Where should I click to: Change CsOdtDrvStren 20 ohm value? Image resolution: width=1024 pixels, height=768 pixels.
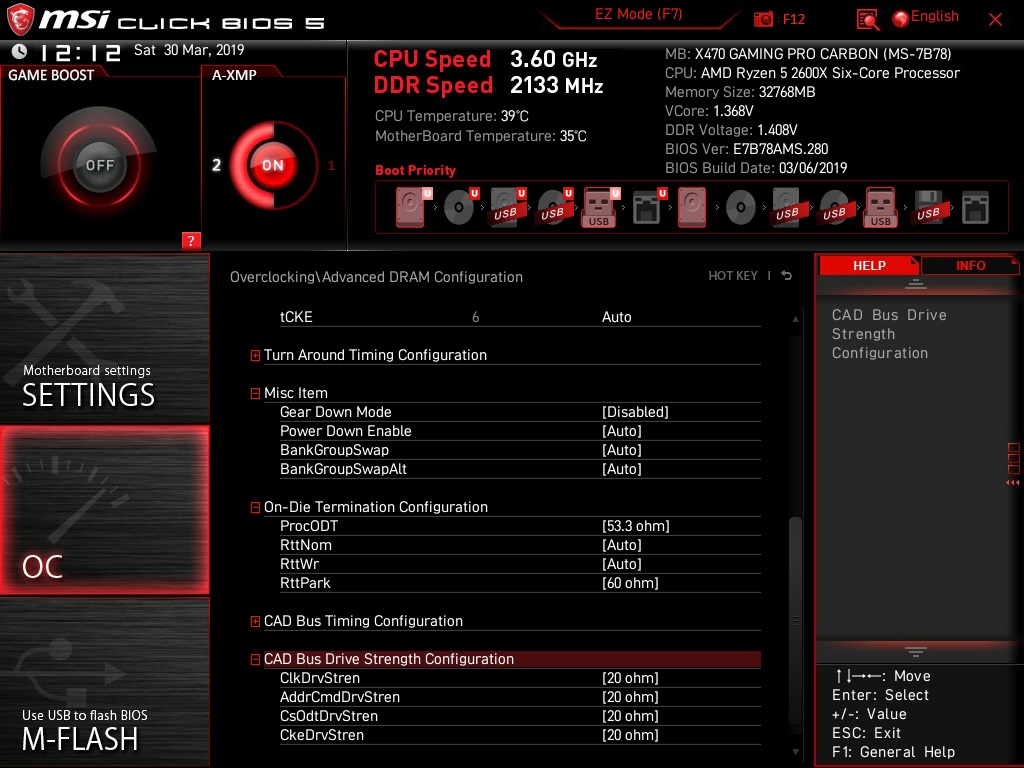(x=630, y=716)
